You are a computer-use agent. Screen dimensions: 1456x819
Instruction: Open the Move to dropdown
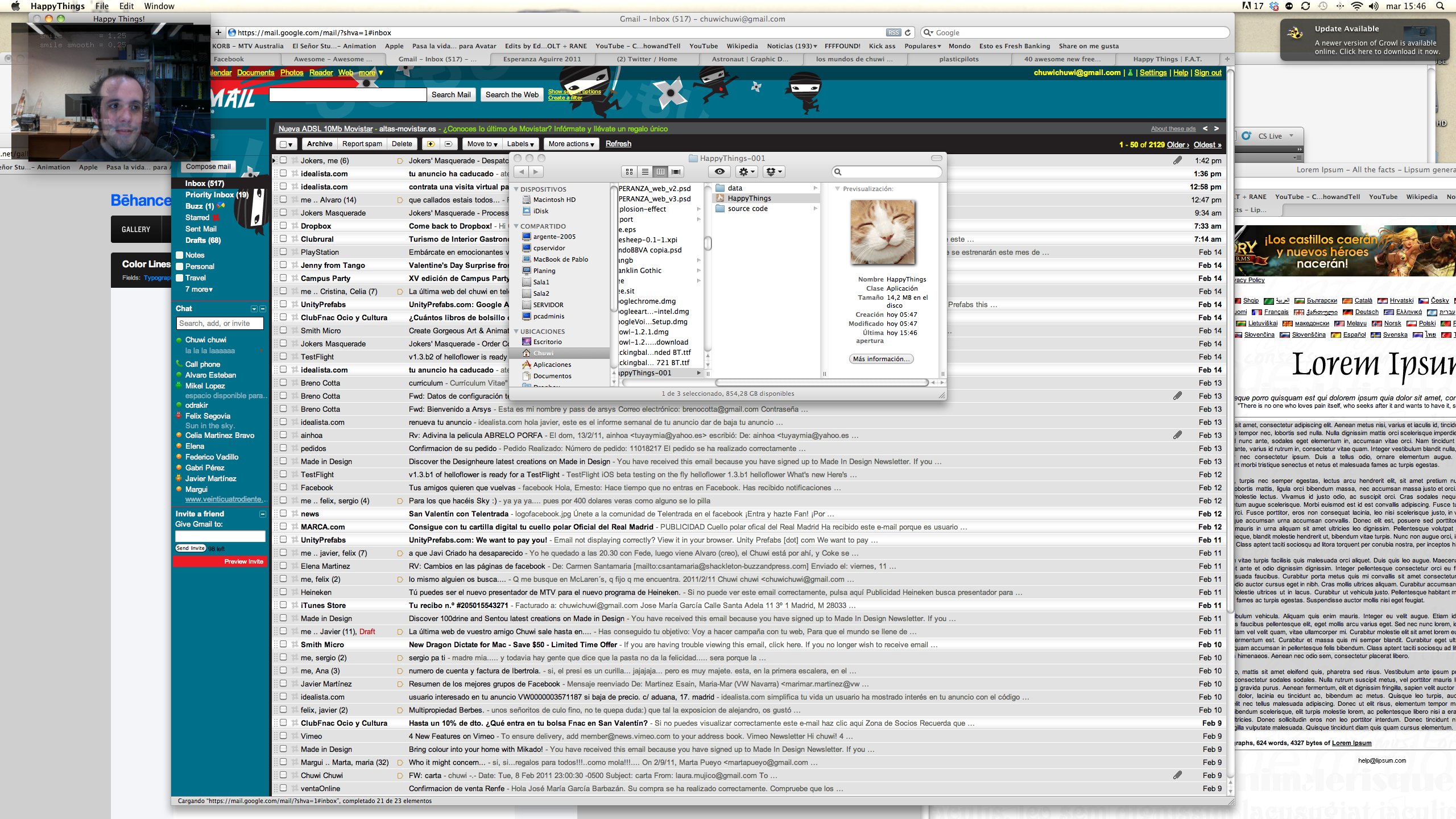point(482,144)
